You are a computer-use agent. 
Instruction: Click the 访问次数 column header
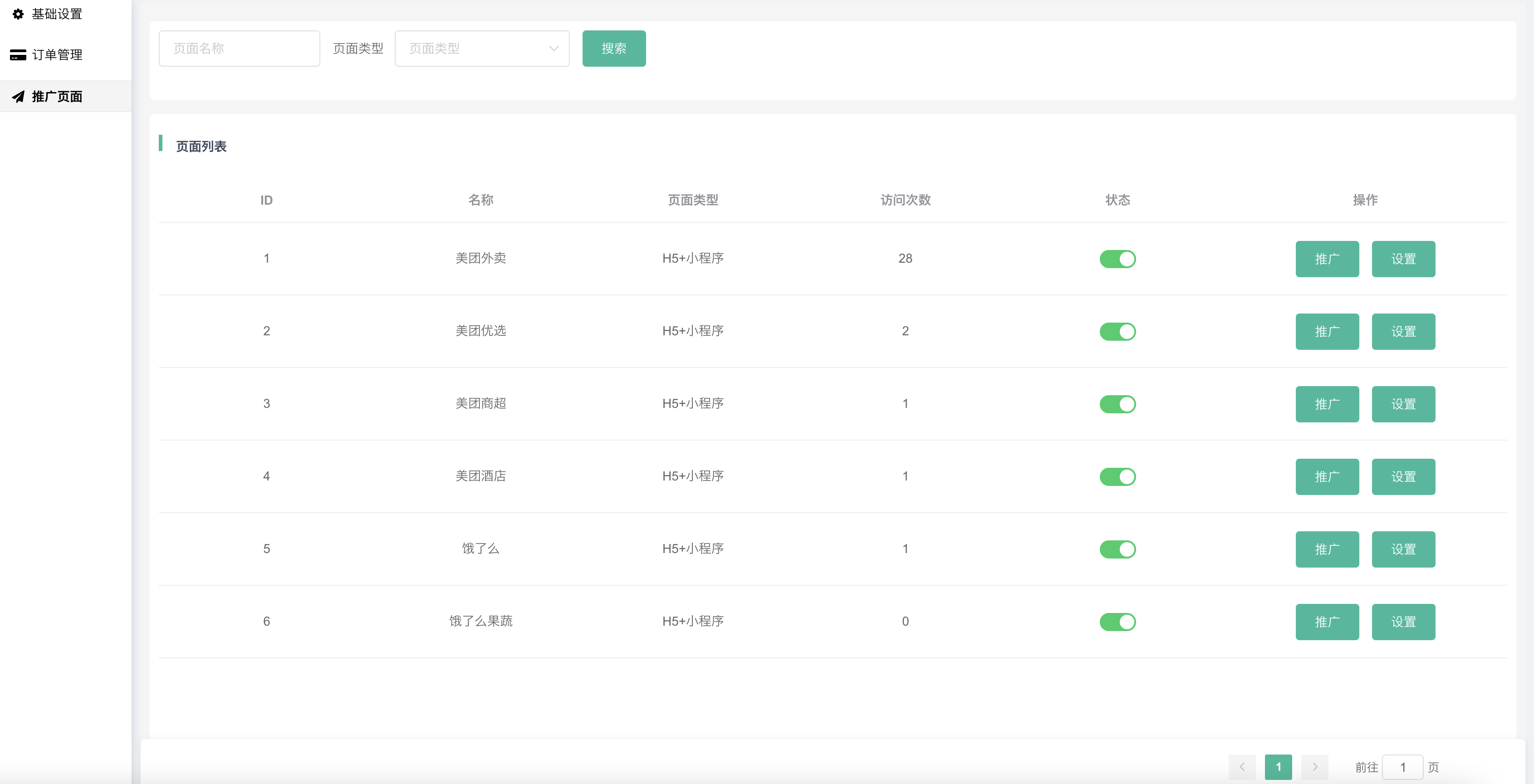(905, 200)
